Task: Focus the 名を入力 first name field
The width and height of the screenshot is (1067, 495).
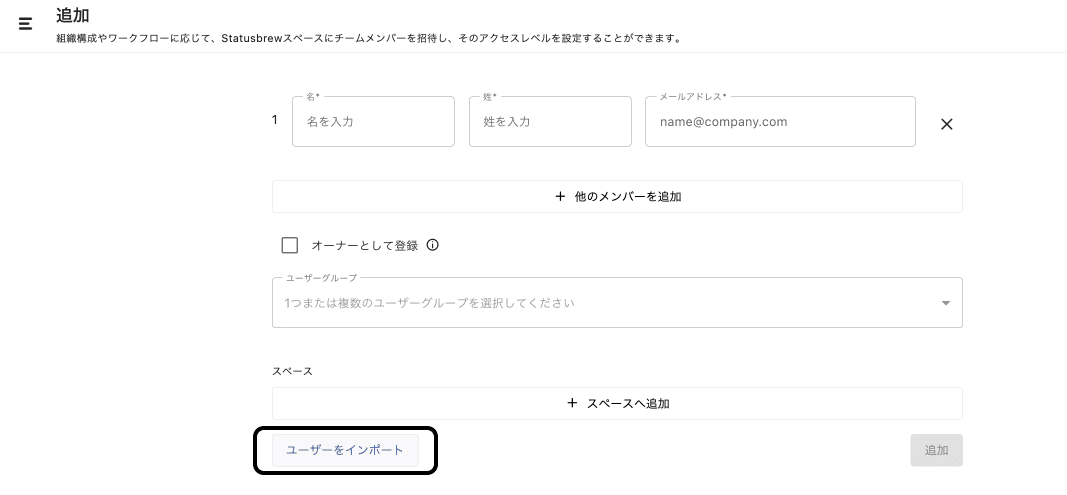Action: point(373,121)
